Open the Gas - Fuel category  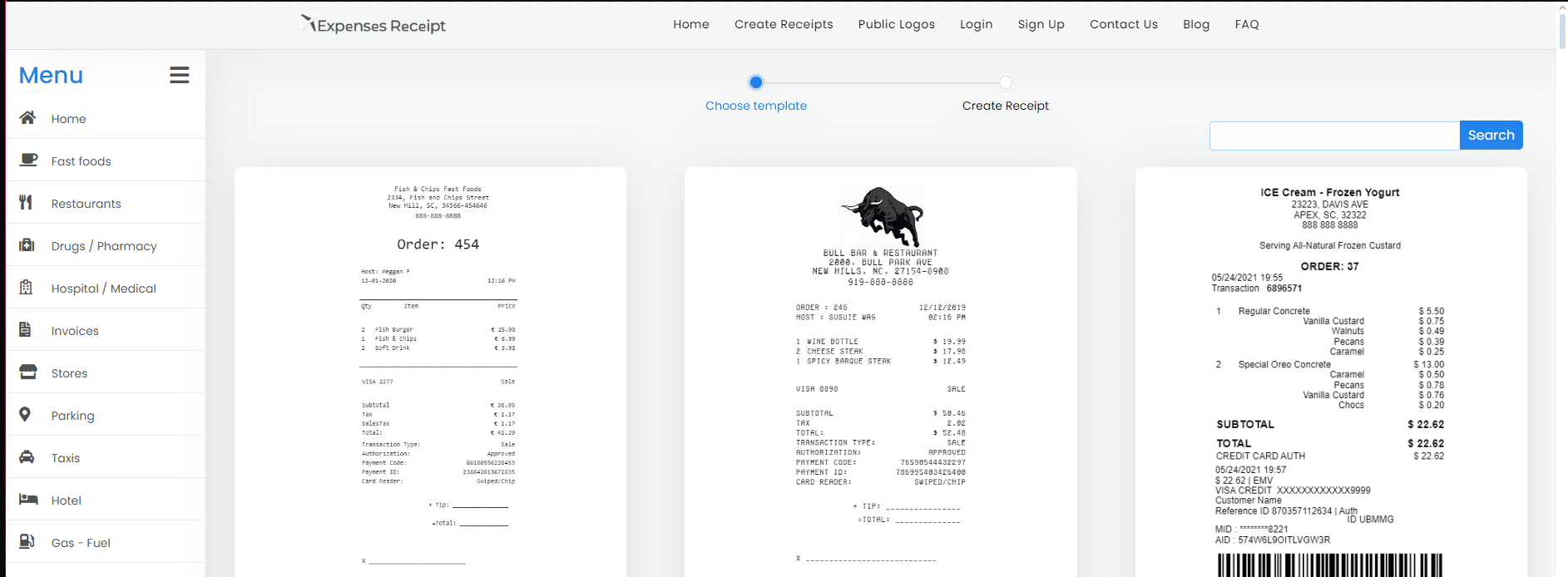(x=81, y=543)
